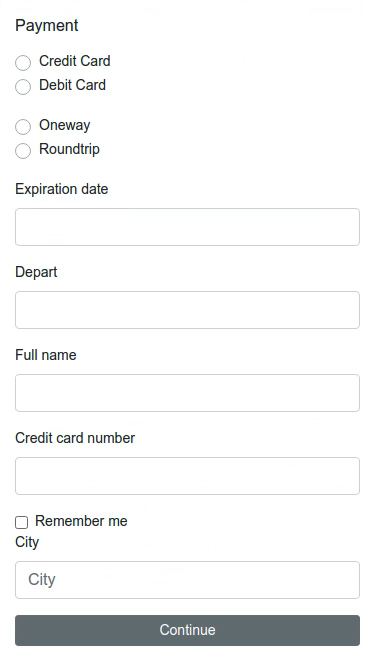
Task: Focus the Expiration date input field
Action: click(x=188, y=227)
